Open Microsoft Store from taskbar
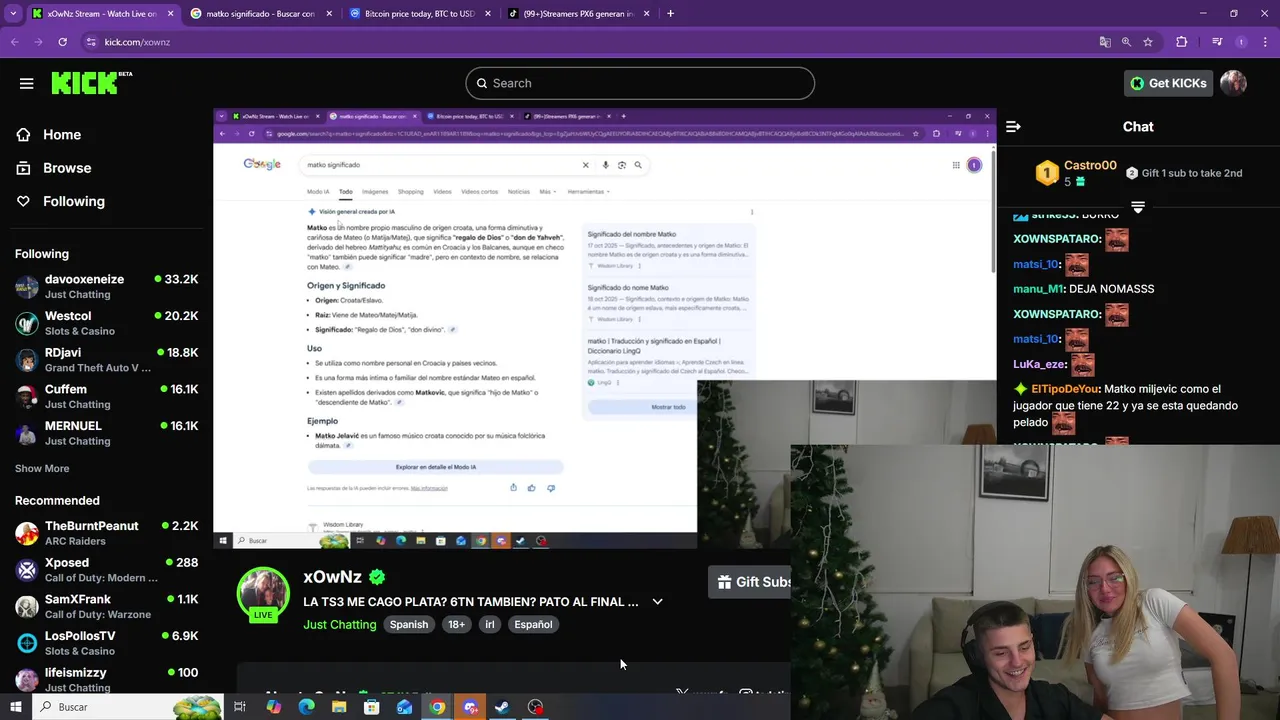This screenshot has width=1280, height=720. (x=372, y=707)
